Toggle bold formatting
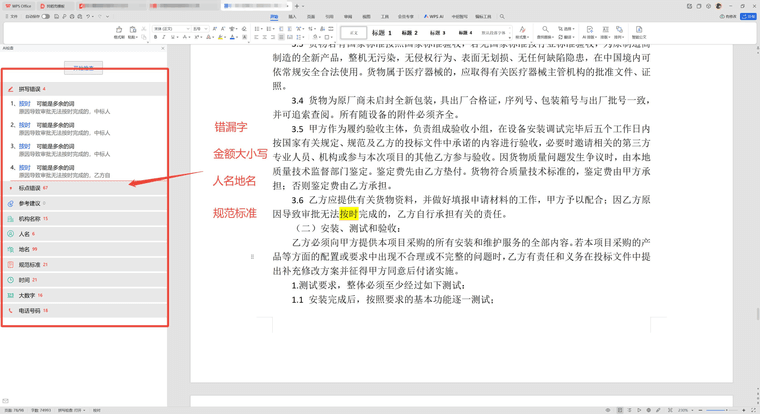The height and width of the screenshot is (414, 760). 156,37
